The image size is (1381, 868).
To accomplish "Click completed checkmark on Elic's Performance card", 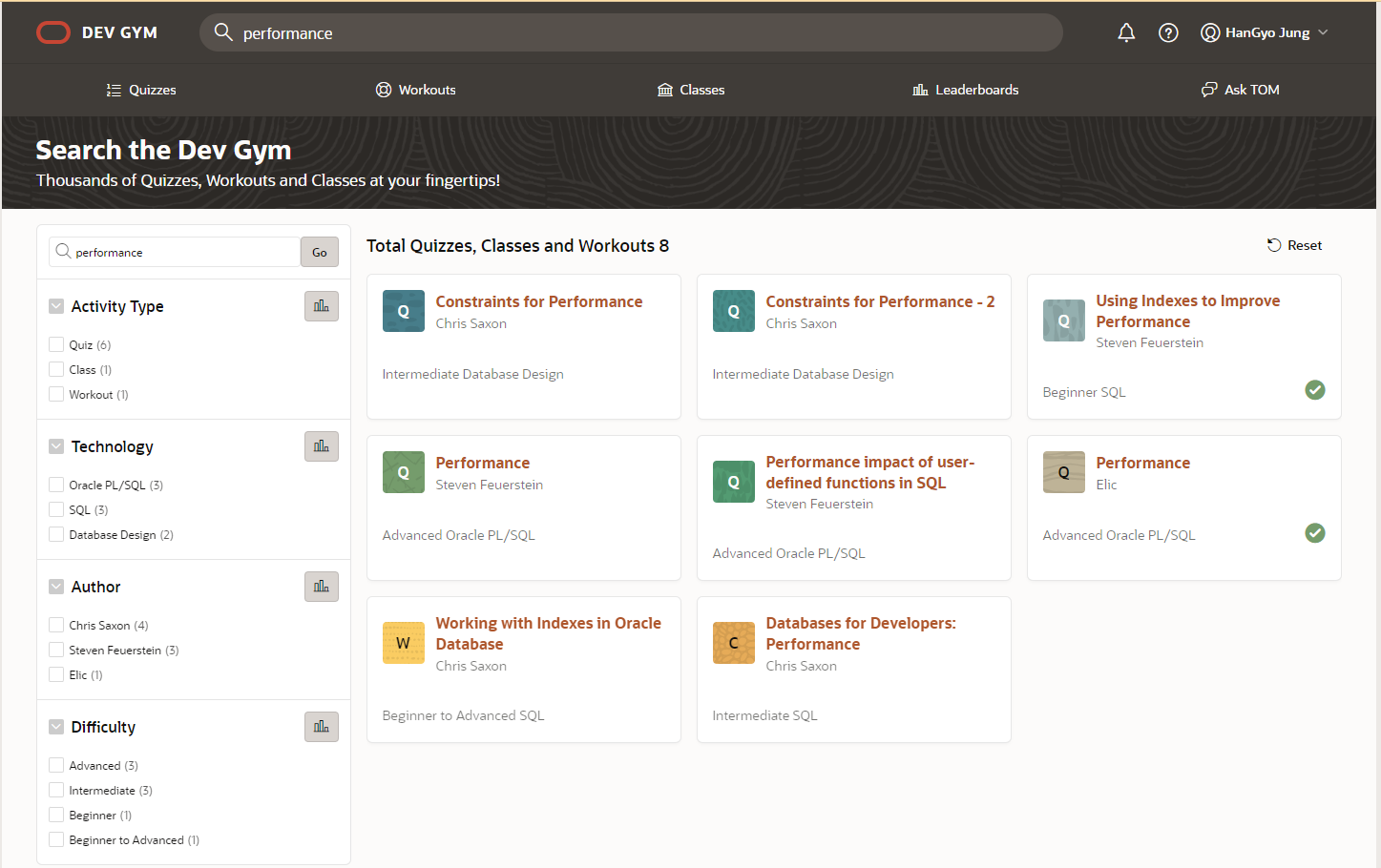I will point(1315,532).
